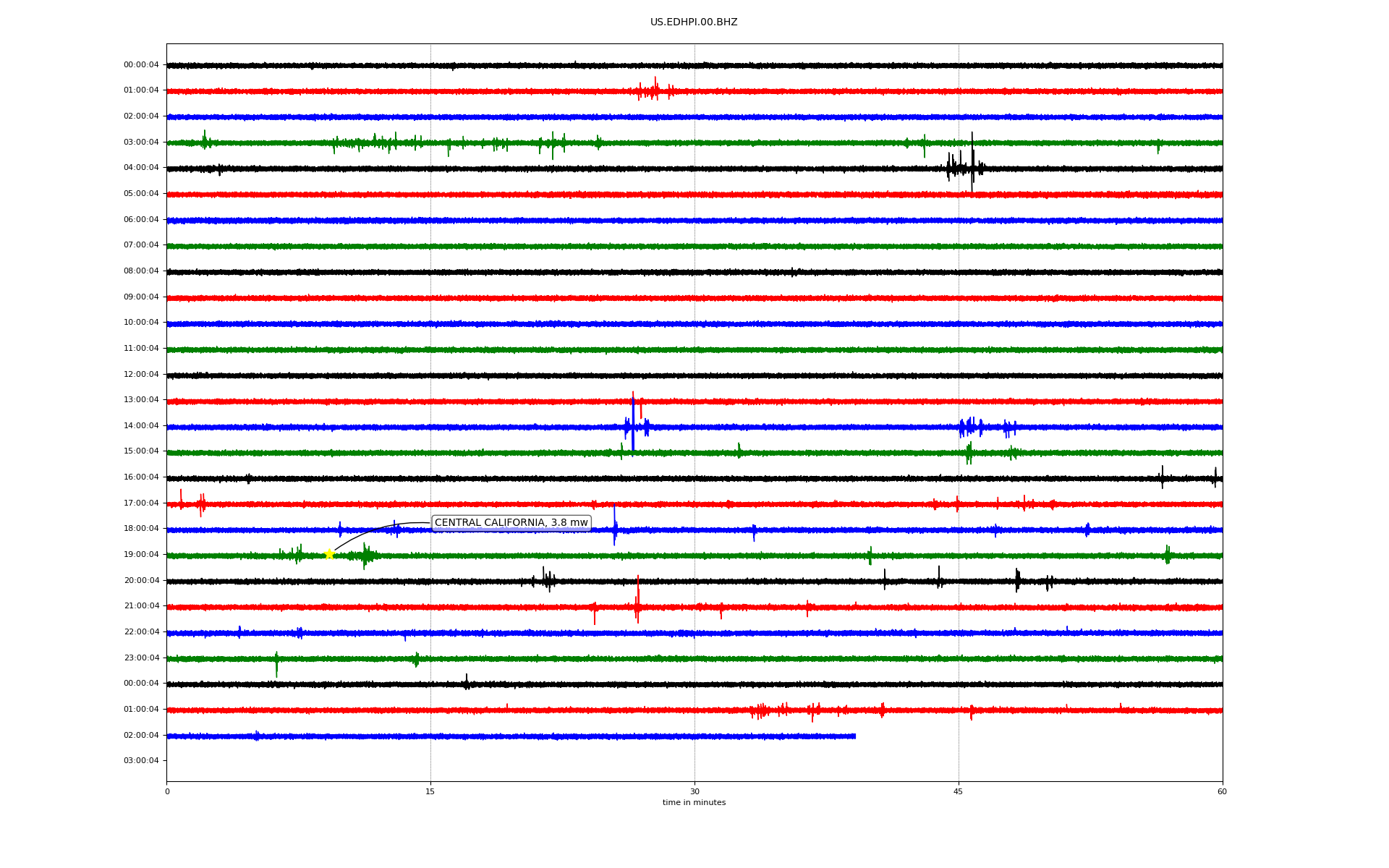Click the x-axis tick label 30
The image size is (1389, 868).
pyautogui.click(x=694, y=792)
